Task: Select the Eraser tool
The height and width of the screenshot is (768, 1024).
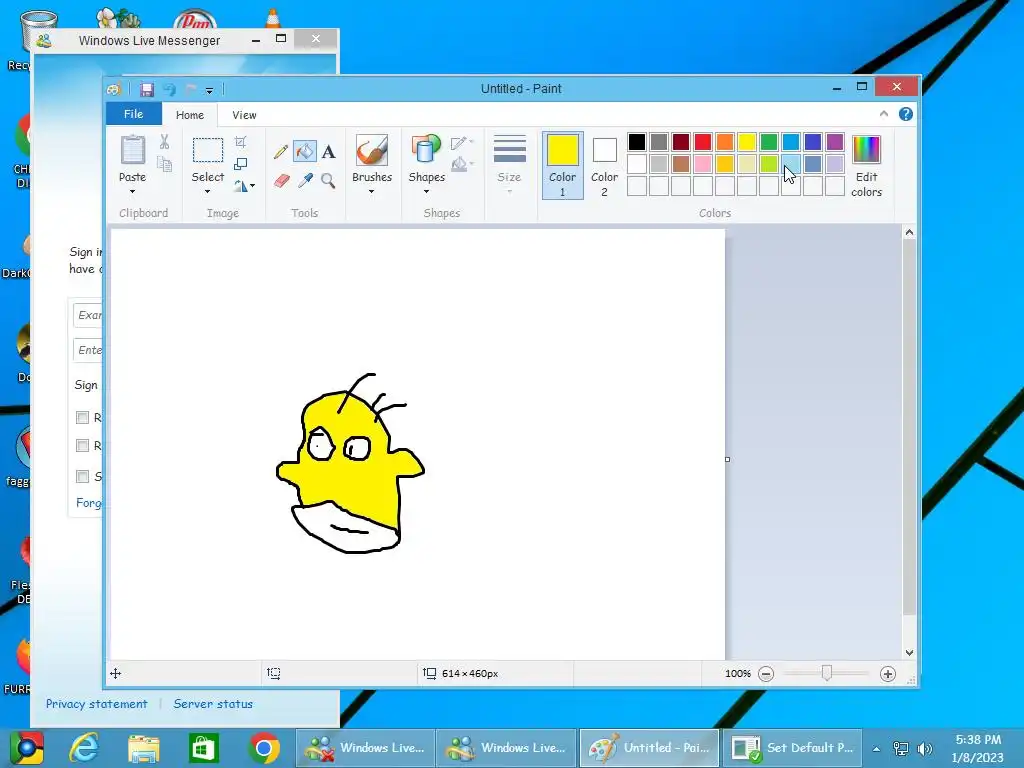Action: click(x=281, y=180)
